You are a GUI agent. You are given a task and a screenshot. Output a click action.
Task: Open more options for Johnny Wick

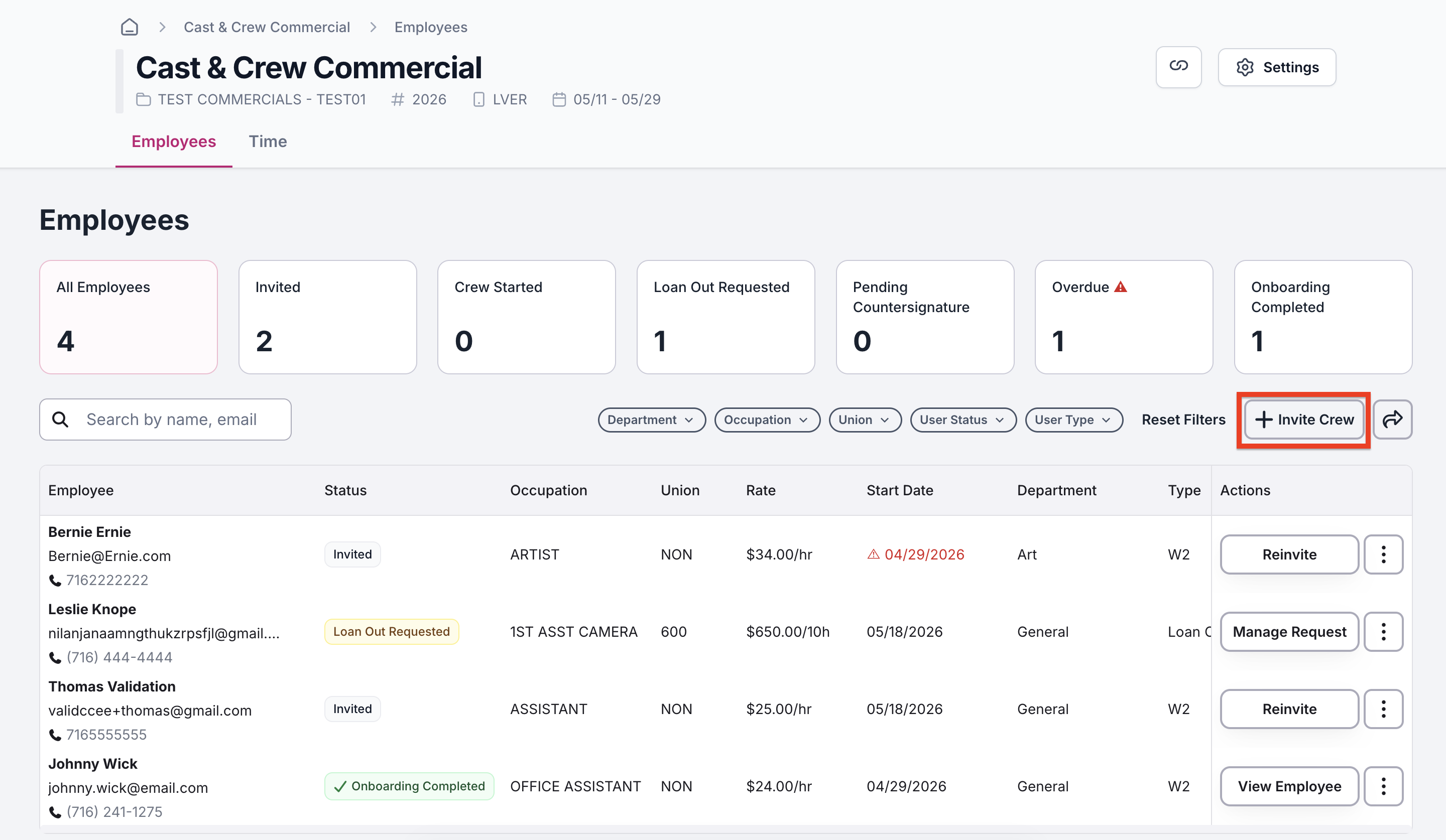(1383, 786)
